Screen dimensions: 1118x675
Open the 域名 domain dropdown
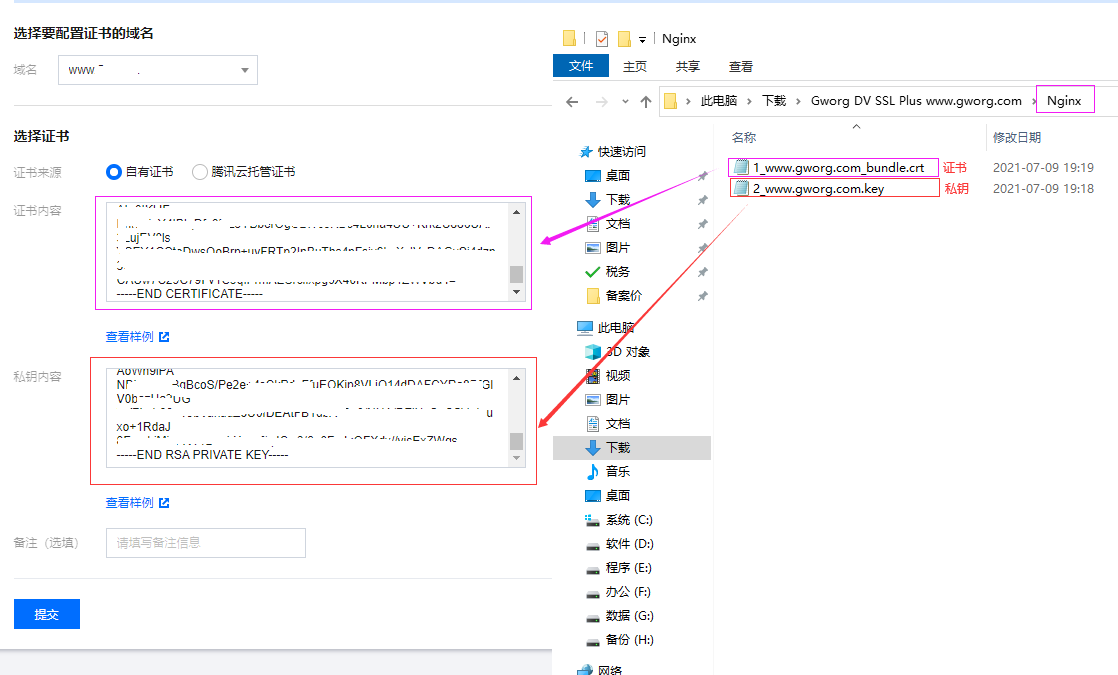point(158,70)
